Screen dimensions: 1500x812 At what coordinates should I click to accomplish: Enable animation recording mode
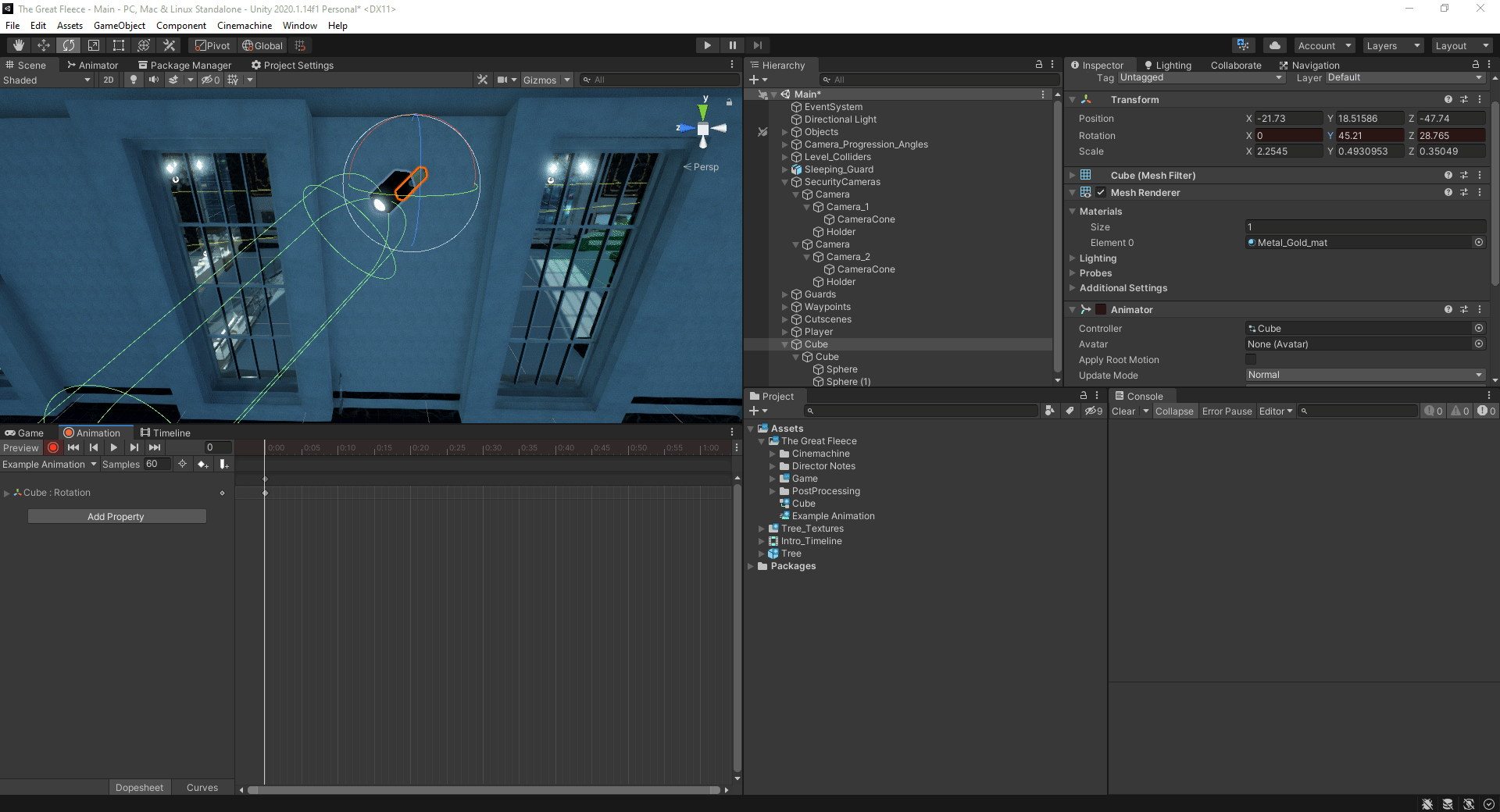coord(53,447)
